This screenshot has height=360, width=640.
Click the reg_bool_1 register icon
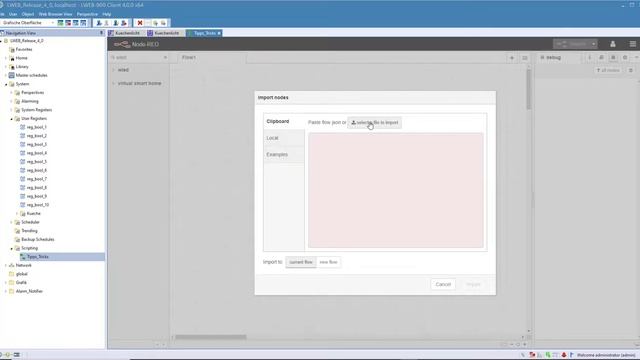[23, 127]
